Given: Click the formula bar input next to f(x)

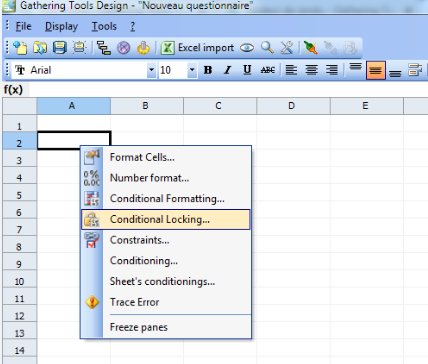Looking at the screenshot, I should (229, 89).
